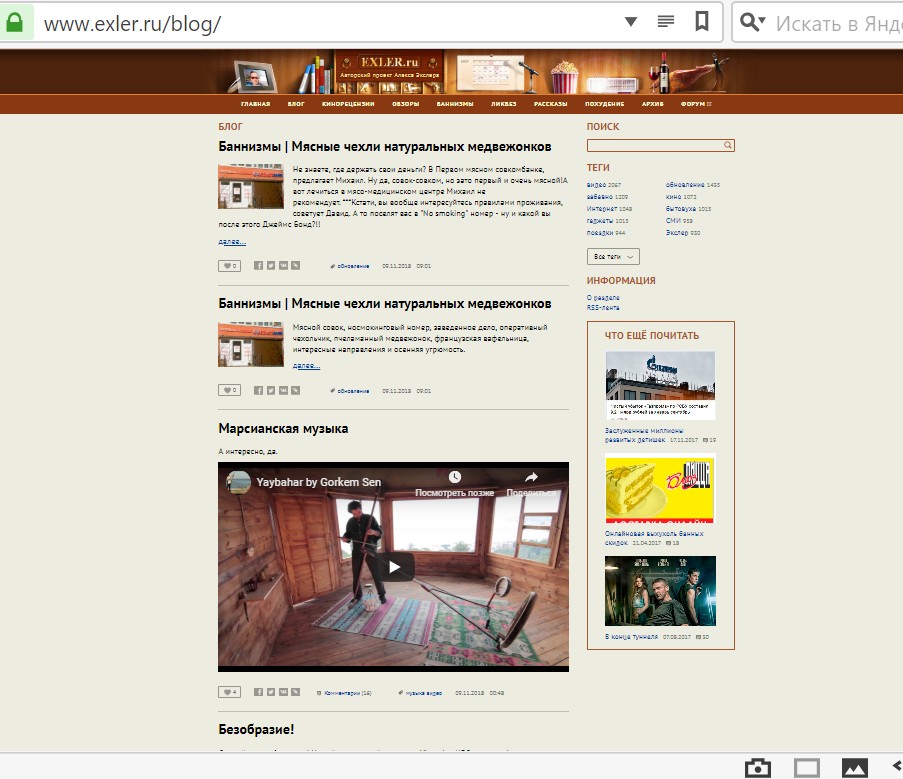Click the 'видео' tag link
The image size is (903, 779).
(x=596, y=185)
